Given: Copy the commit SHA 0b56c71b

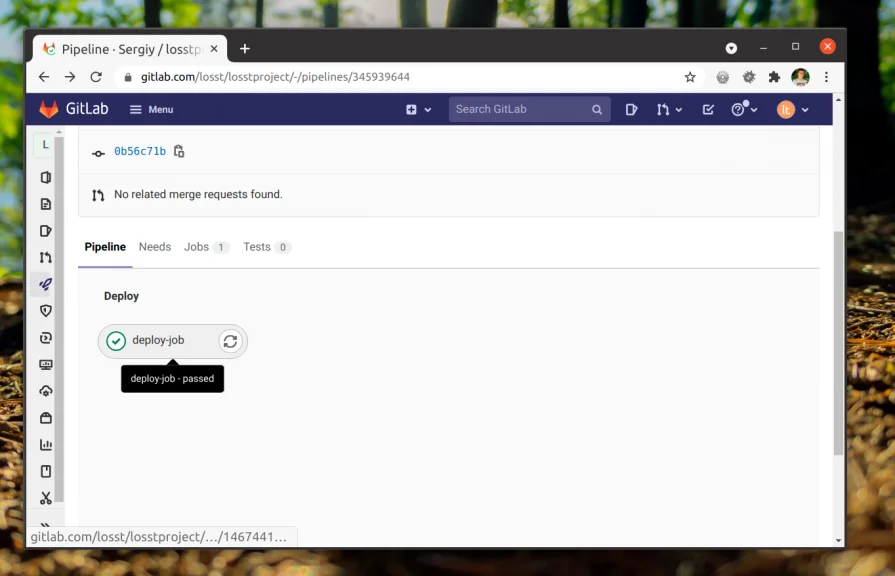Looking at the screenshot, I should [179, 151].
